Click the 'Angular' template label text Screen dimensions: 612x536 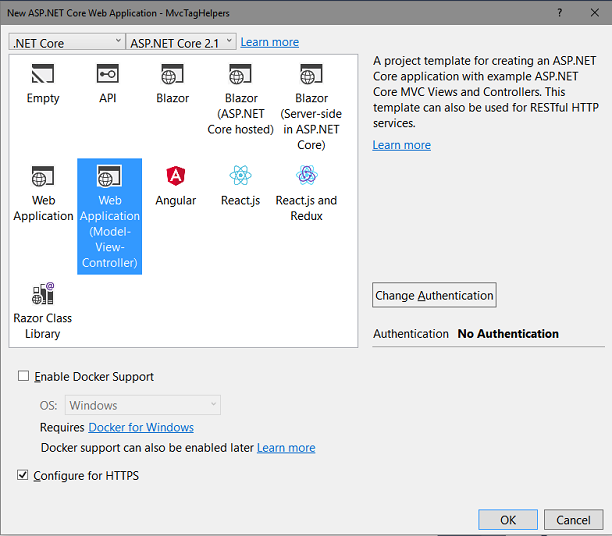[x=176, y=200]
